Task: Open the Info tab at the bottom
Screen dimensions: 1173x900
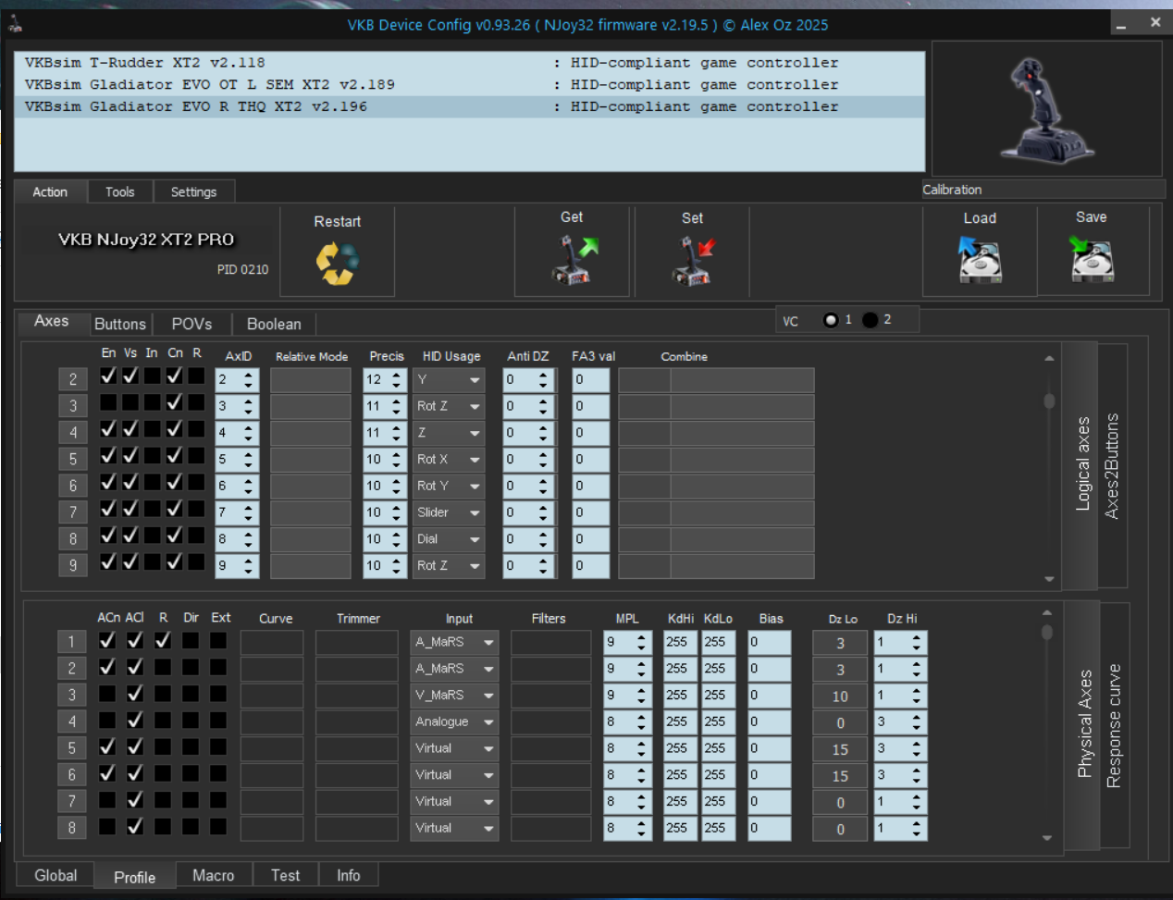Action: click(x=348, y=875)
